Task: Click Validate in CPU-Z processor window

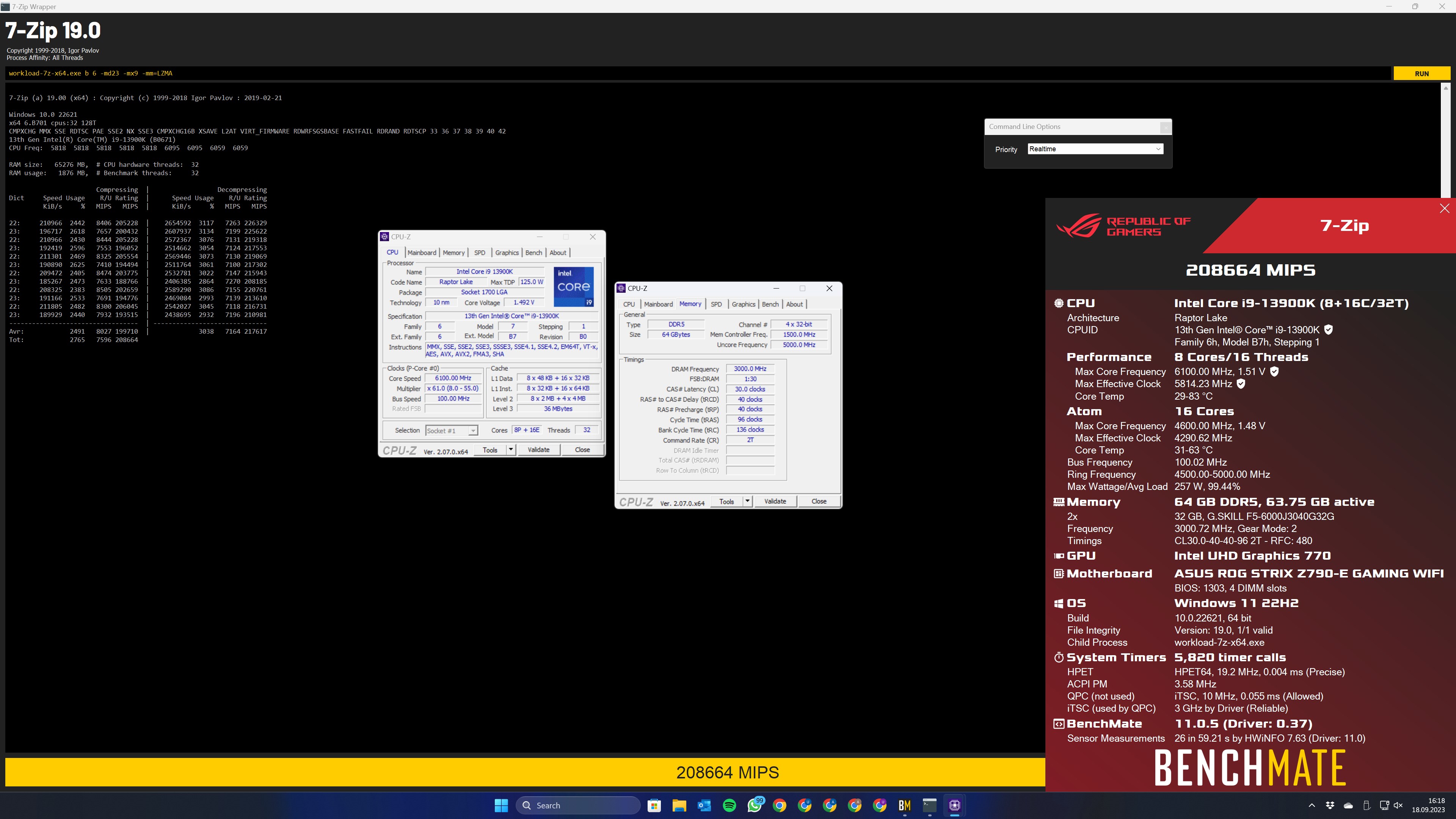Action: [538, 450]
